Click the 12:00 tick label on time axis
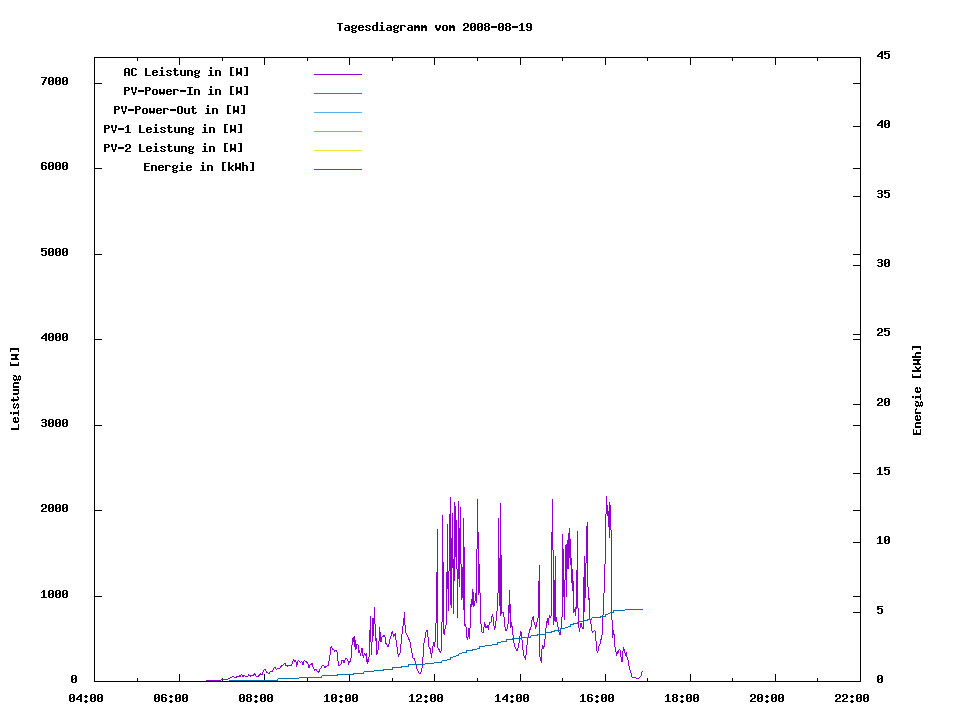Image resolution: width=960 pixels, height=720 pixels. (x=426, y=698)
